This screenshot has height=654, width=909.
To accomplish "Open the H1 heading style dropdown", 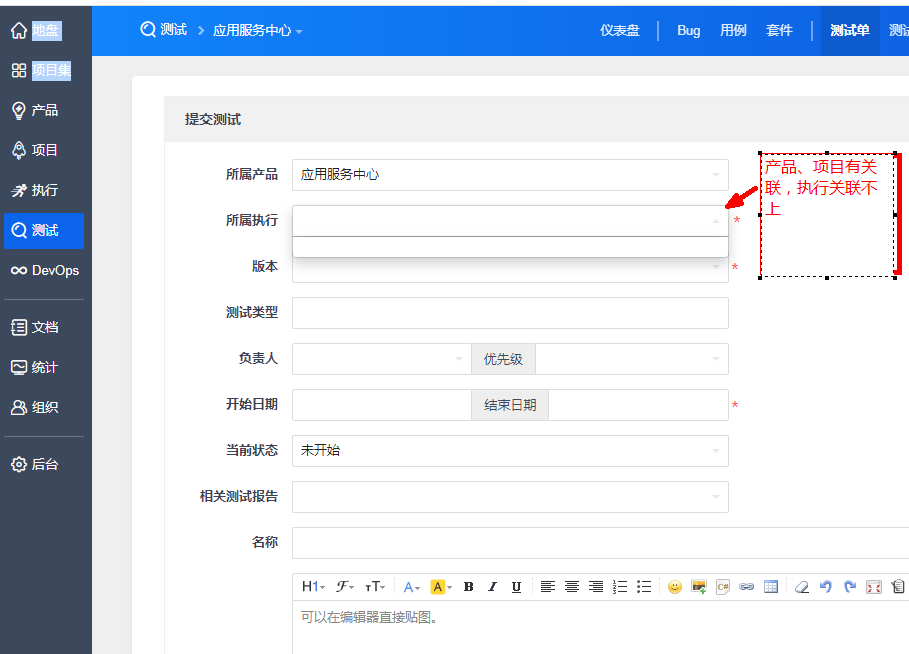I will pyautogui.click(x=313, y=587).
